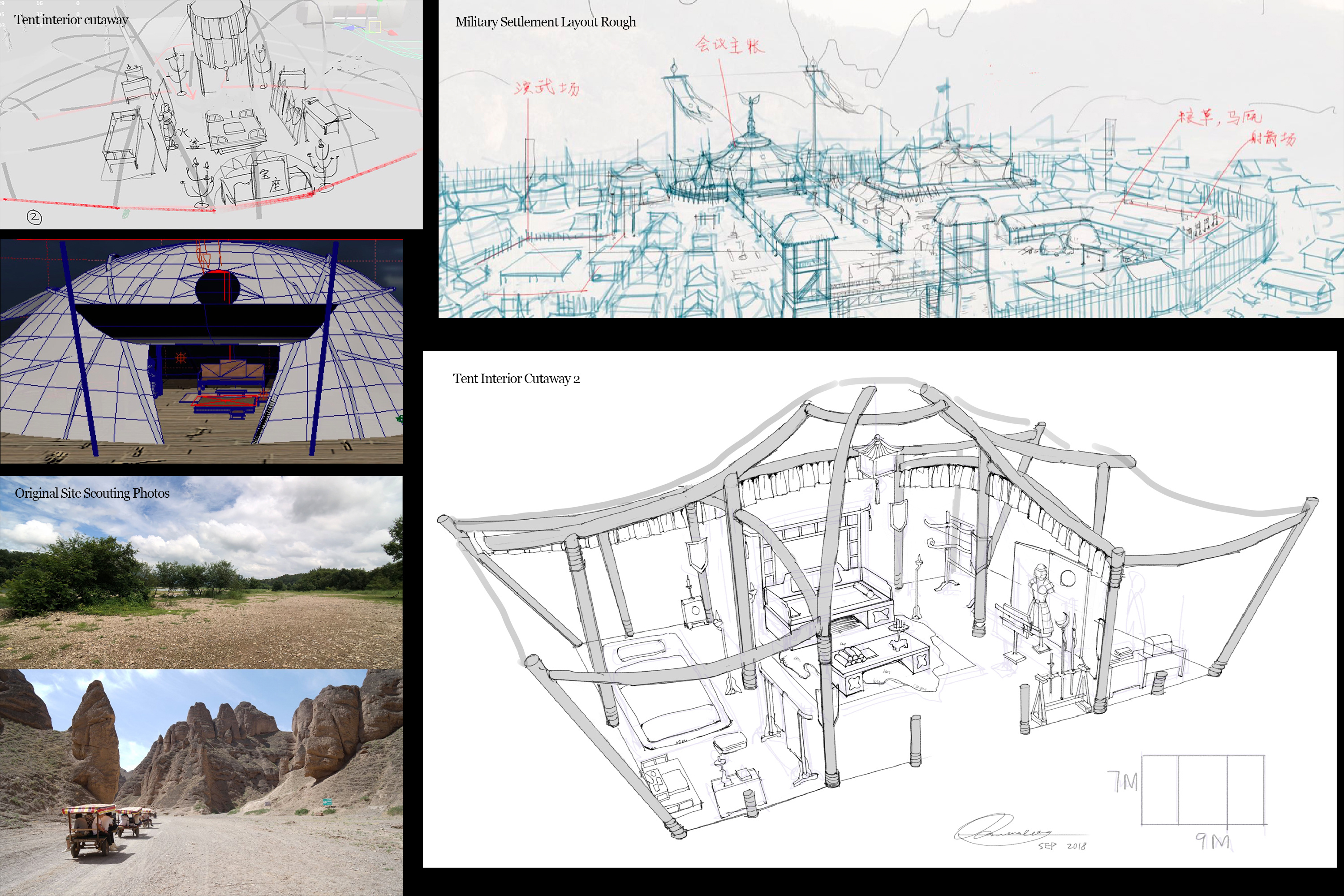Click the 'Tent interior cutaway' title text

(71, 20)
